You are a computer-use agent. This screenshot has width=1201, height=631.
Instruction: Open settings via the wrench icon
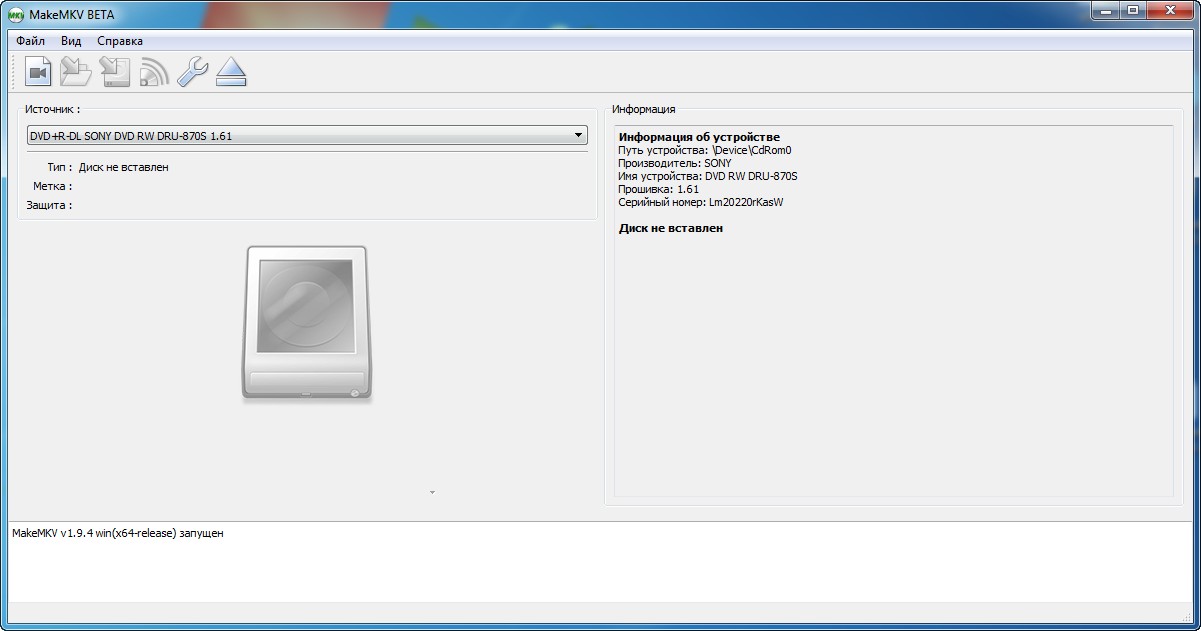(x=192, y=72)
